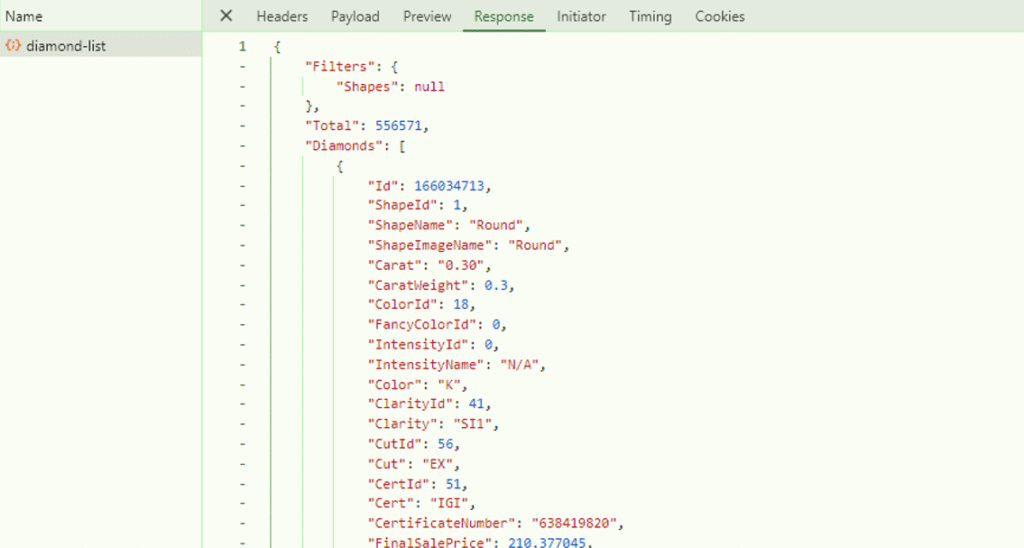
Task: Click gutter marker beside the "Filters" line
Action: pos(242,67)
